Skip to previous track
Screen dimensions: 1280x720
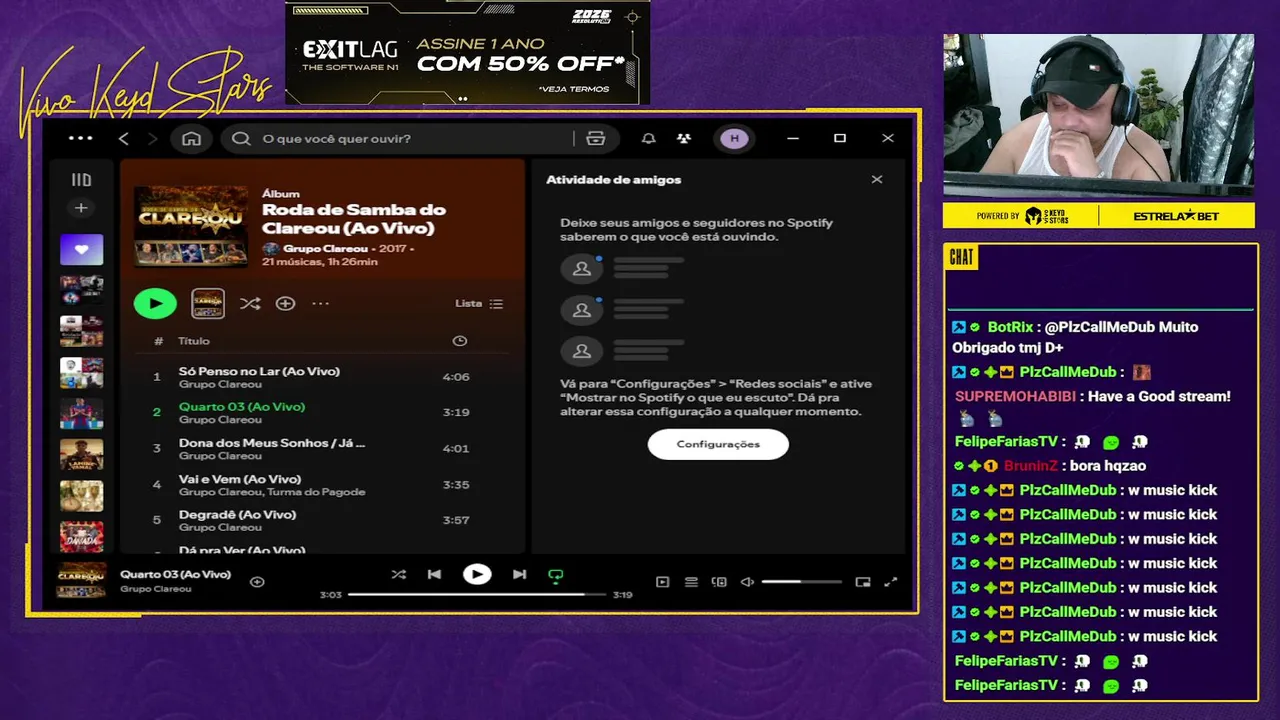pyautogui.click(x=434, y=574)
